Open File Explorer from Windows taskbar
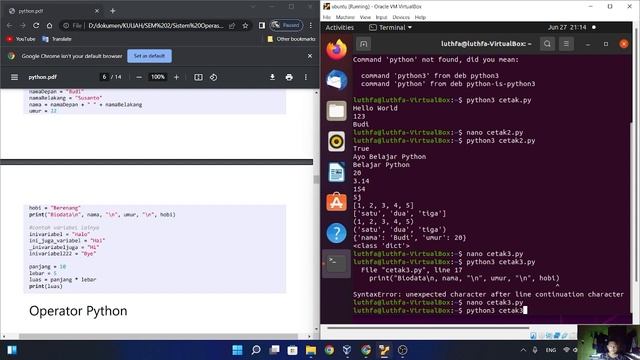 coord(311,350)
